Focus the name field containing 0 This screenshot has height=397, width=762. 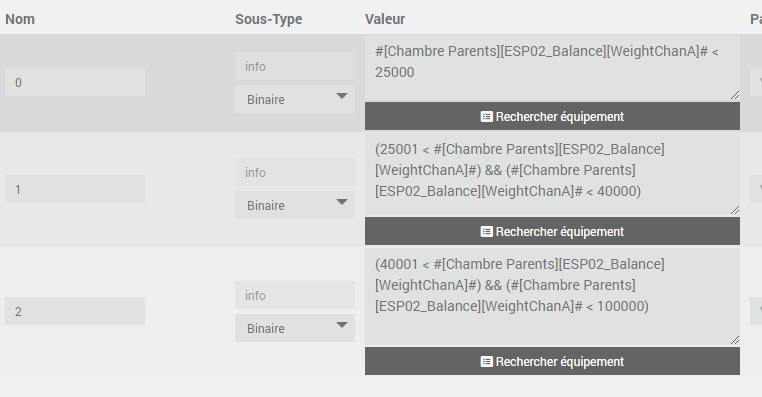(x=75, y=82)
